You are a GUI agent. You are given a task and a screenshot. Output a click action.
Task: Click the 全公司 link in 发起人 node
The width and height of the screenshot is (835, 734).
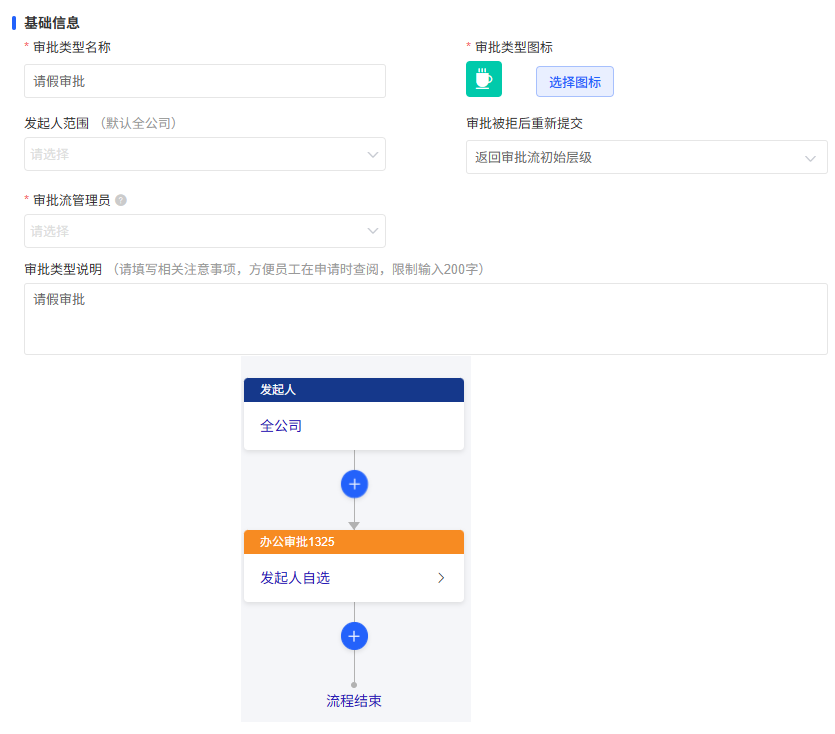click(282, 425)
